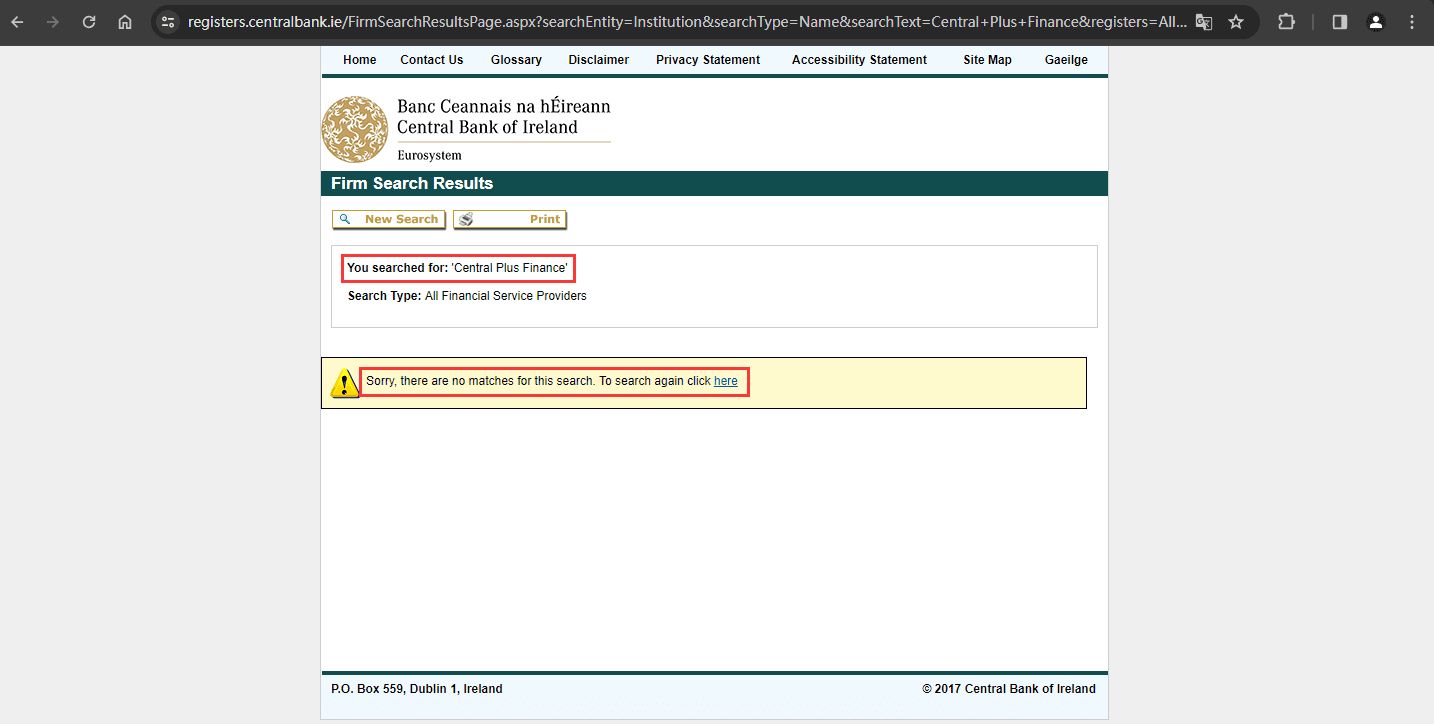The image size is (1434, 724).
Task: Open the browser home page icon
Action: 125,22
